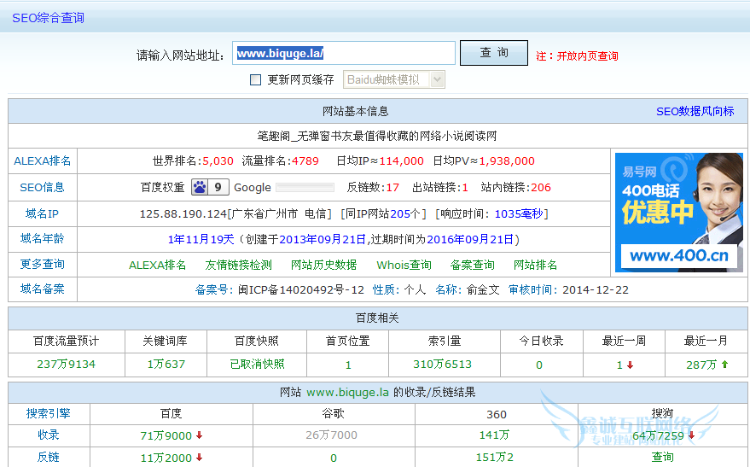Click 360 indexed count 141万
The image size is (750, 467).
494,435
